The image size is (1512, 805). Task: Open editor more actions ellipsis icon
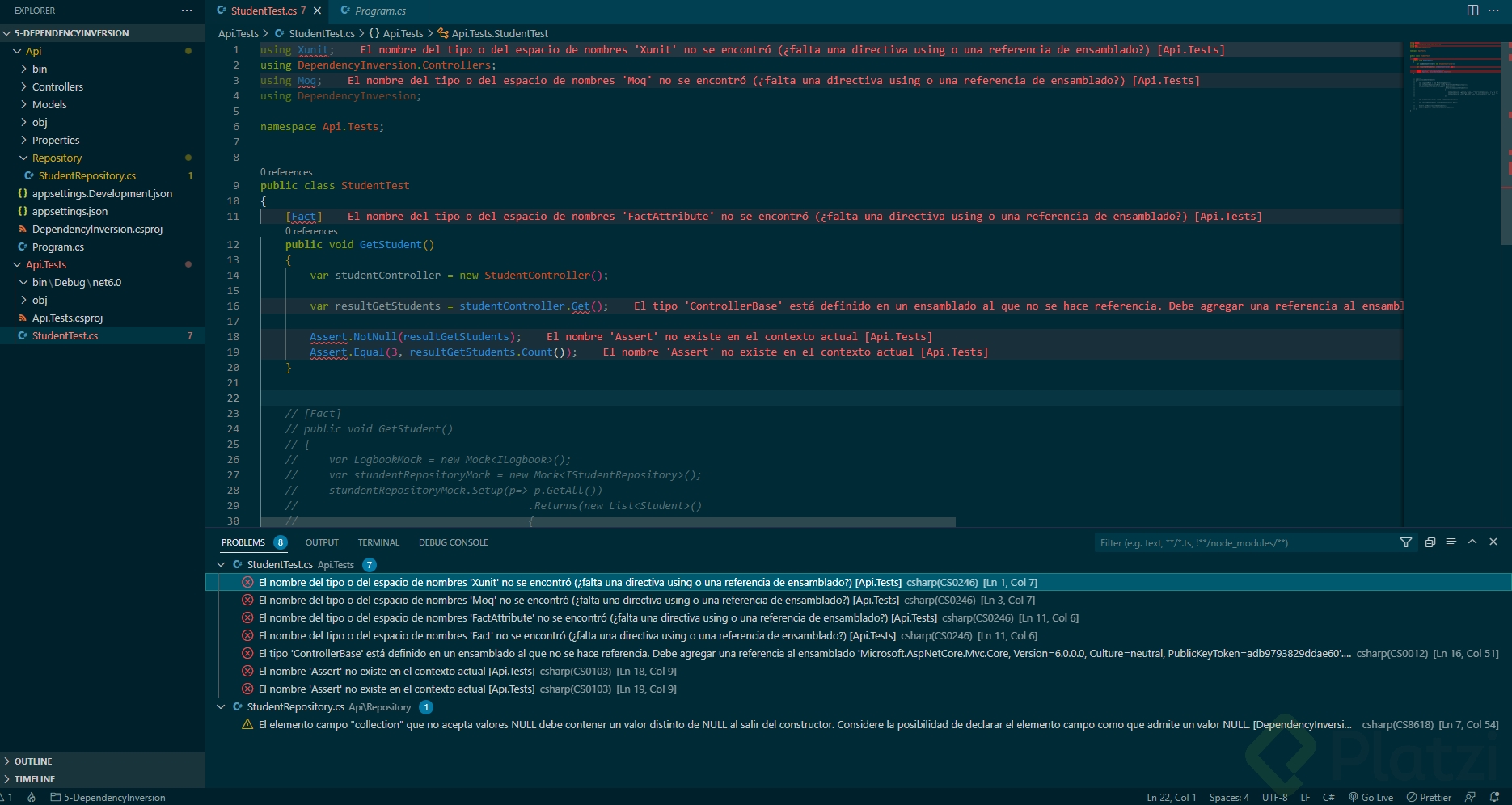[1493, 10]
